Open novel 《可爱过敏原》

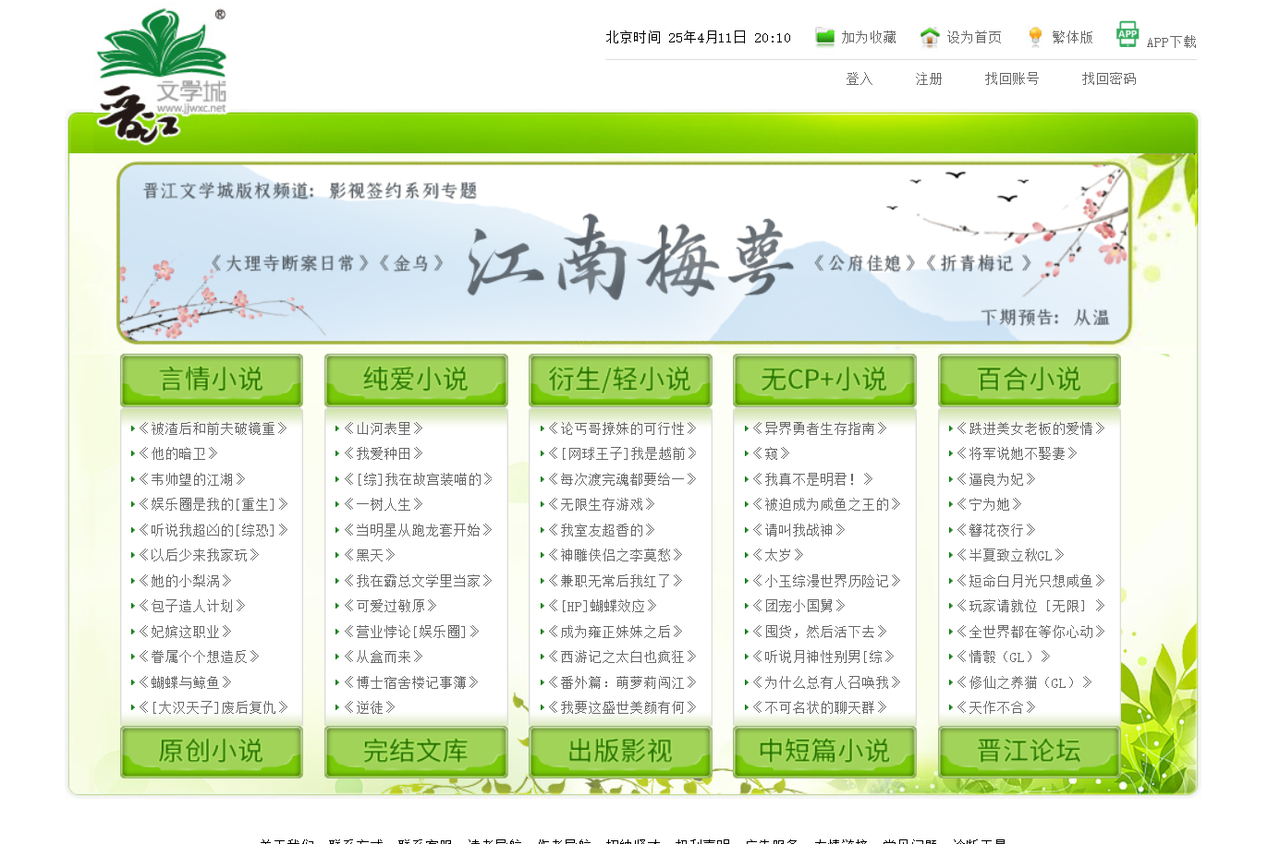(390, 606)
